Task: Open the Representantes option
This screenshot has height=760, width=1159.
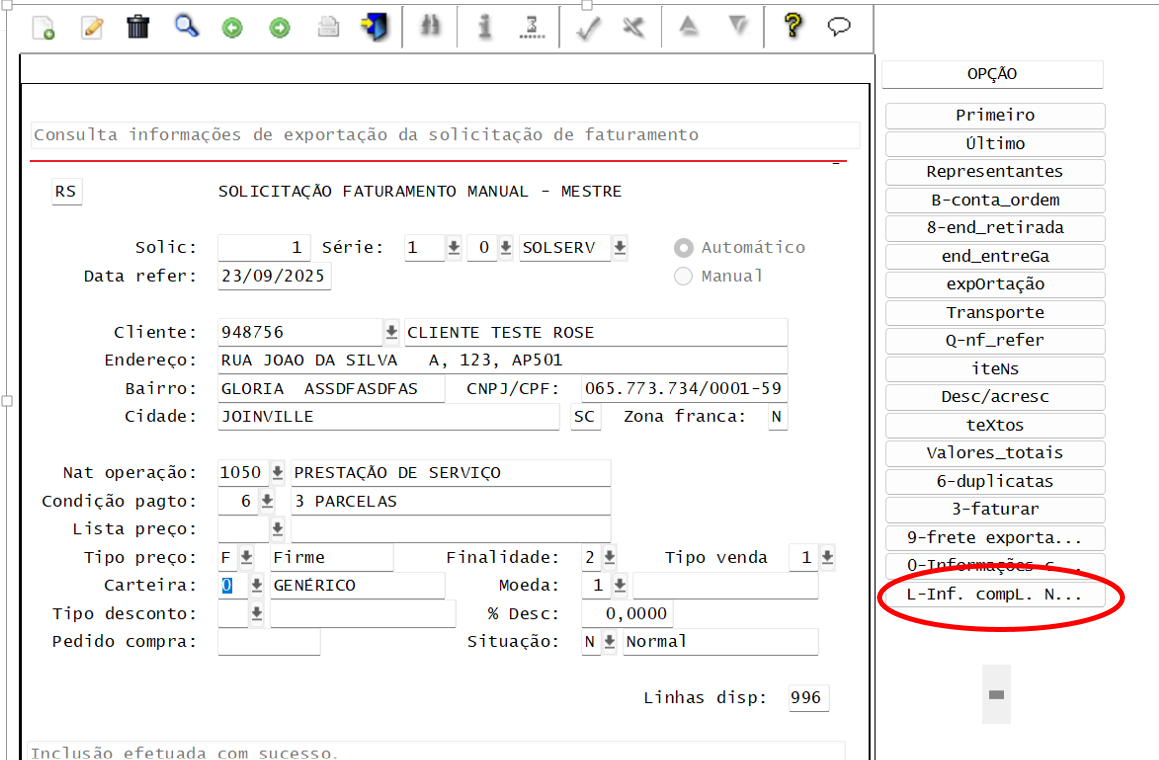Action: (995, 172)
